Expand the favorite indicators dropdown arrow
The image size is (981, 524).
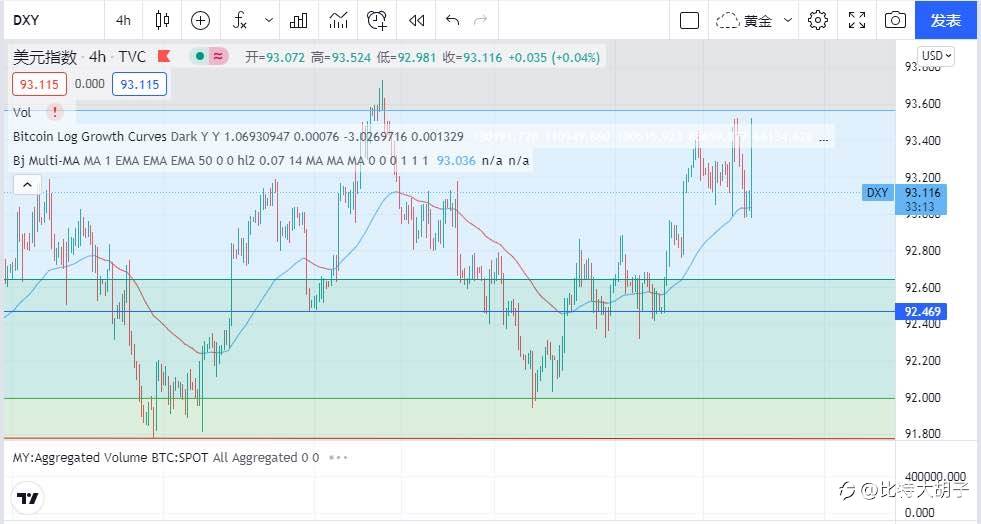(268, 20)
